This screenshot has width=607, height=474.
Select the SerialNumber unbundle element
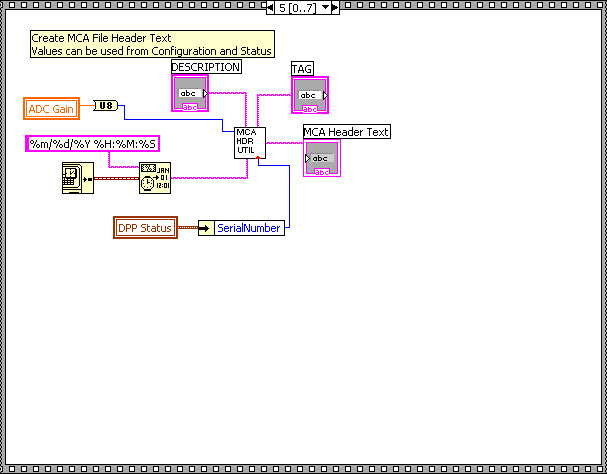click(250, 228)
